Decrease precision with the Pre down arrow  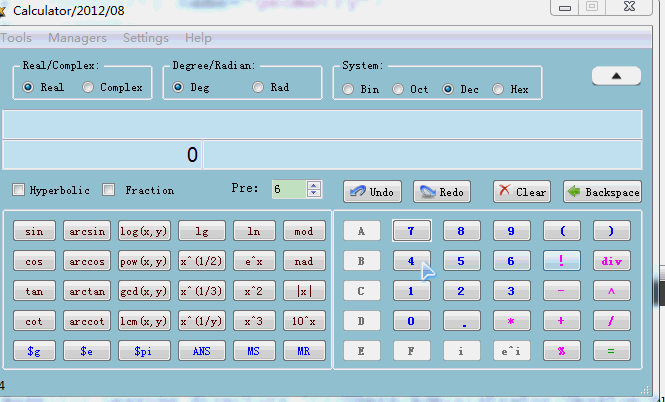pyautogui.click(x=314, y=193)
